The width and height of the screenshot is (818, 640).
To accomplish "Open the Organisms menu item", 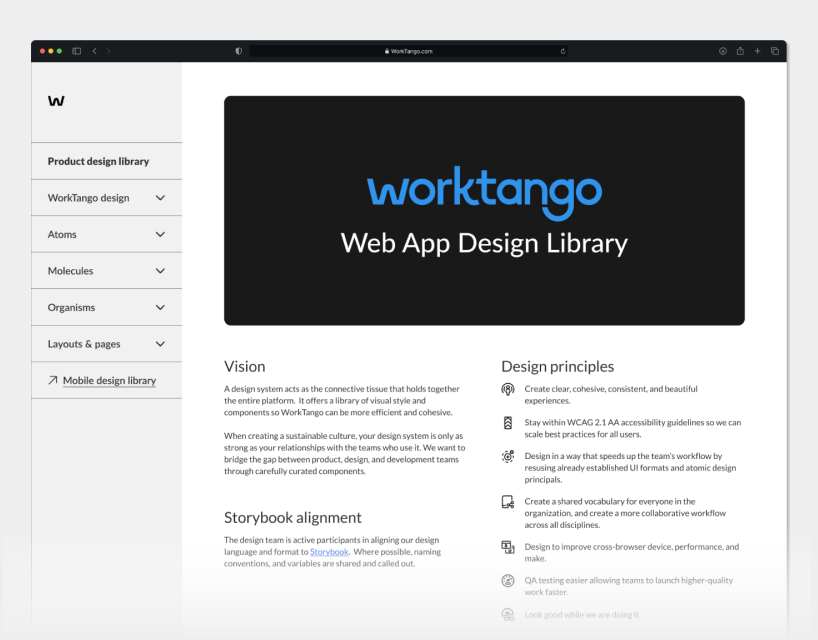I will [106, 307].
